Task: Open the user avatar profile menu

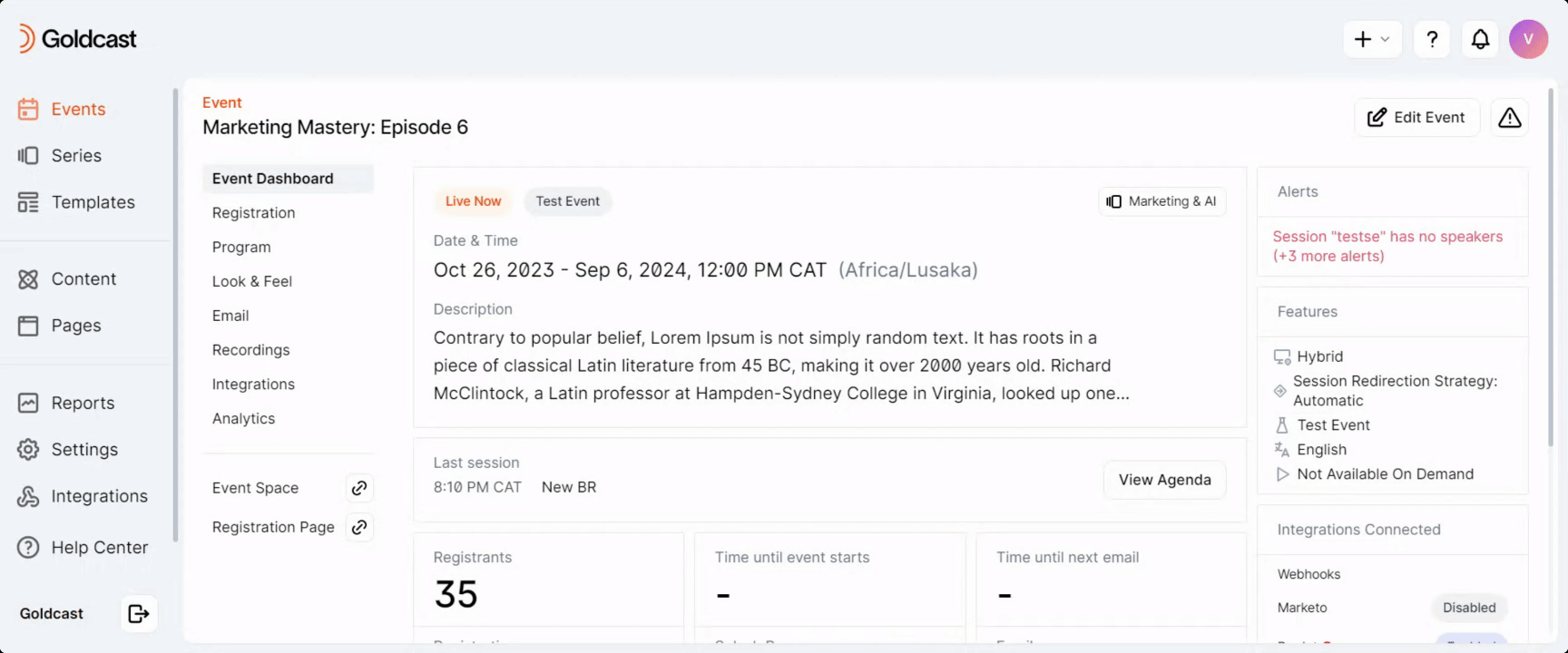Action: point(1528,39)
